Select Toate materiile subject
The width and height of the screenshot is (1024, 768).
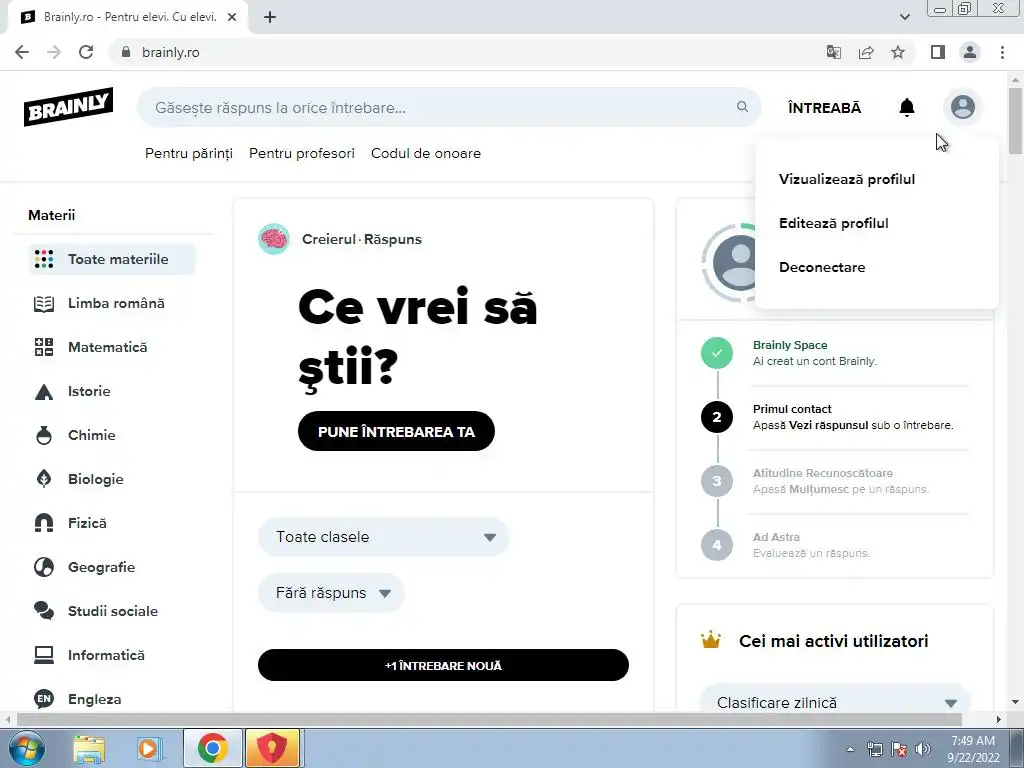112,259
